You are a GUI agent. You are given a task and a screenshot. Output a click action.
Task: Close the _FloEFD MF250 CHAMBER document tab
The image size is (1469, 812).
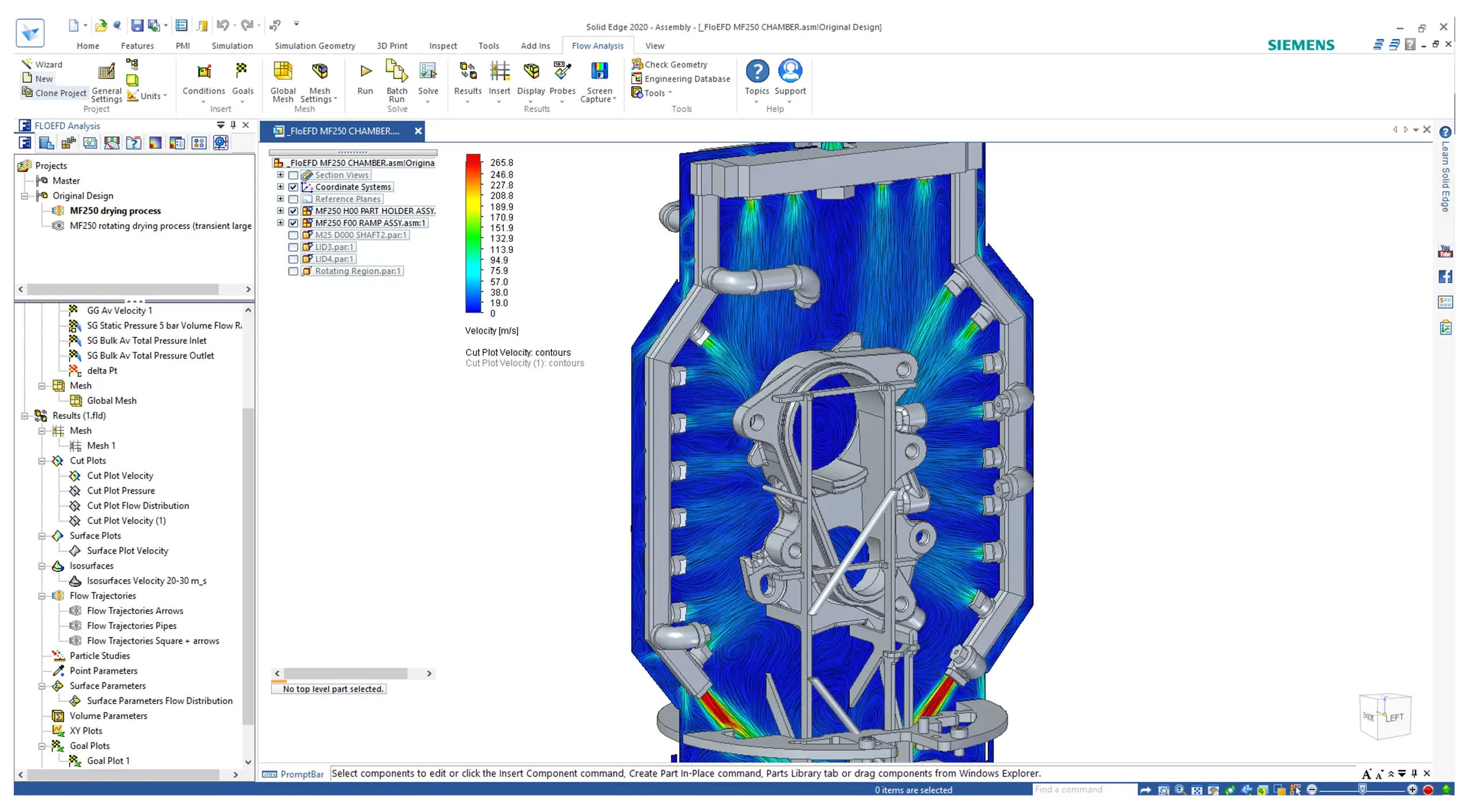point(418,131)
